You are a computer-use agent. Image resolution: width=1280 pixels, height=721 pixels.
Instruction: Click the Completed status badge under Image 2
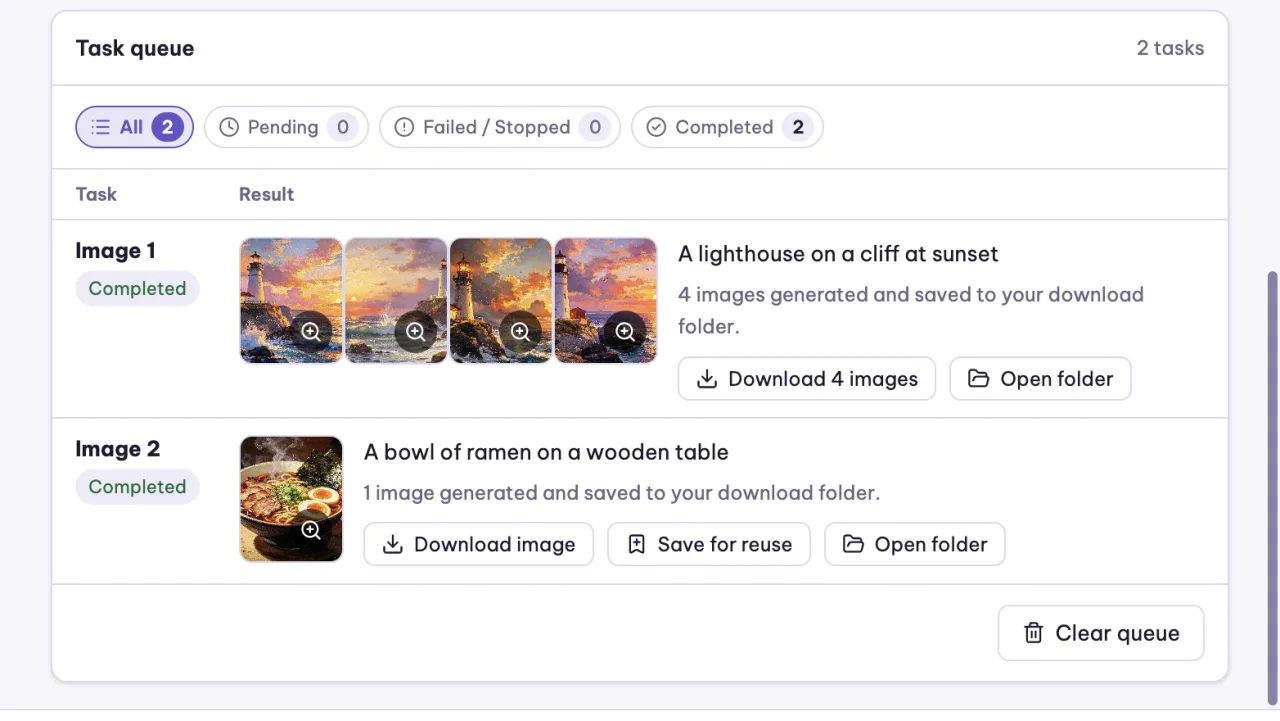point(137,487)
